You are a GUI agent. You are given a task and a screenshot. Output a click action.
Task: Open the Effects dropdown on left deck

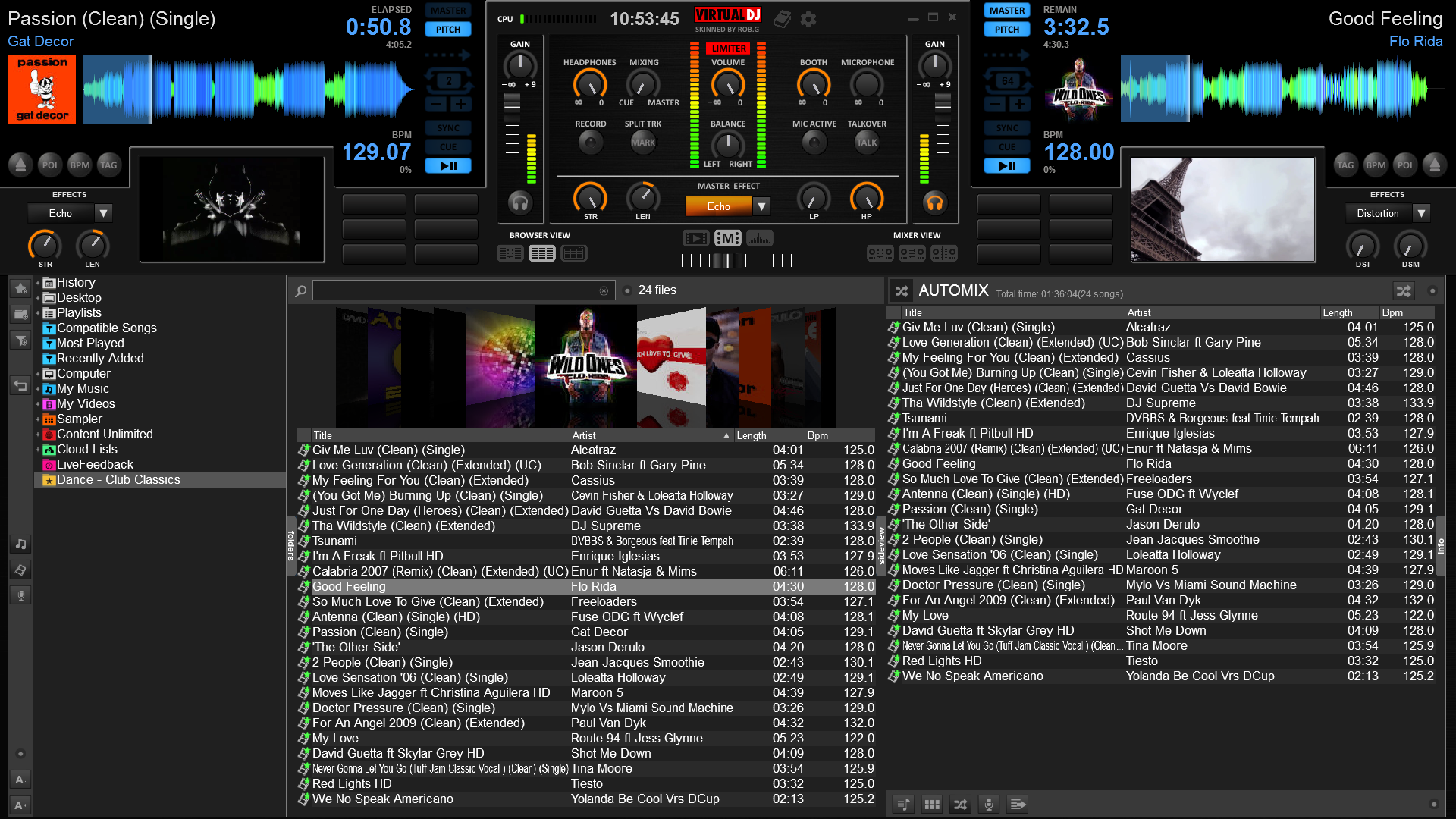tap(103, 213)
